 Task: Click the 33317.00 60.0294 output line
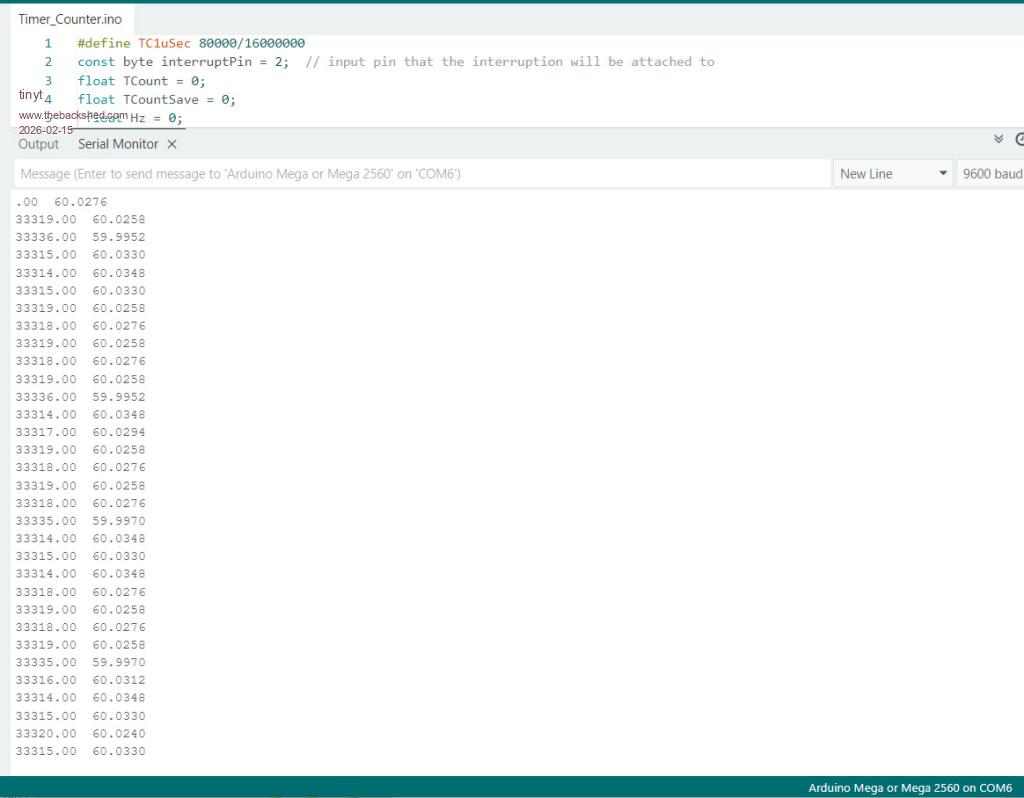80,432
